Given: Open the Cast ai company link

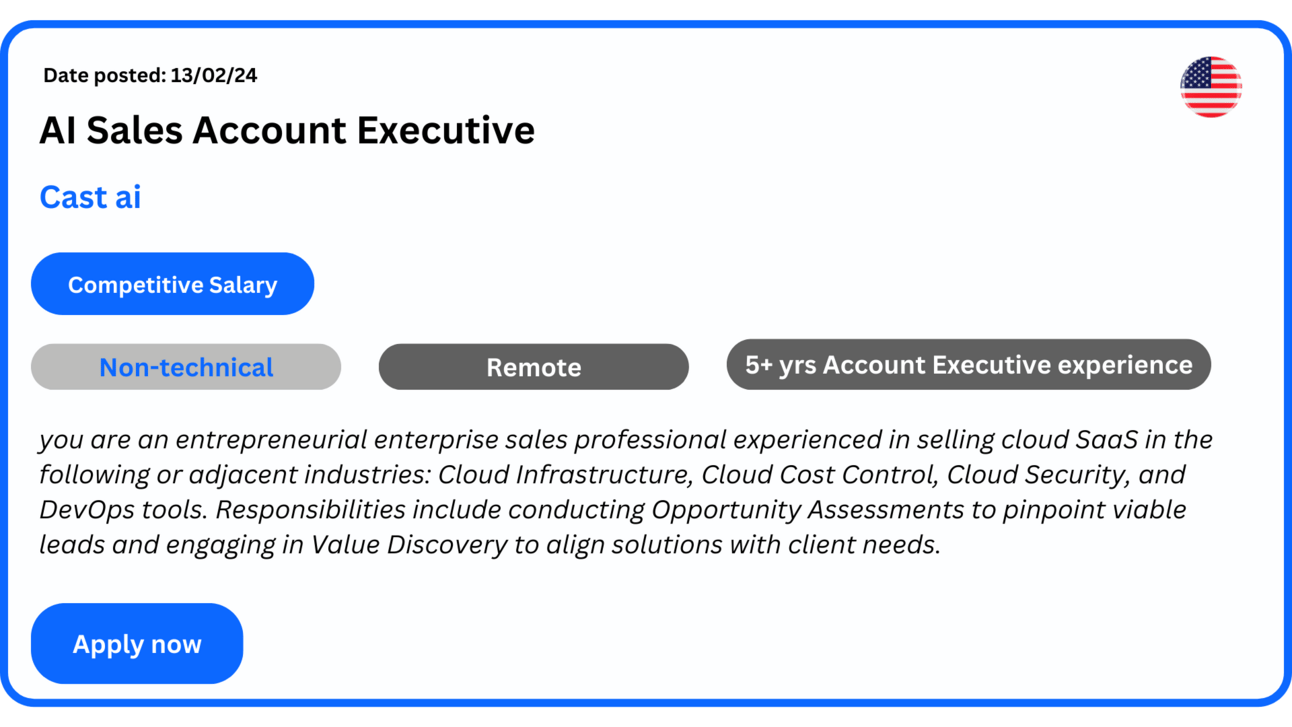Looking at the screenshot, I should click(x=90, y=197).
